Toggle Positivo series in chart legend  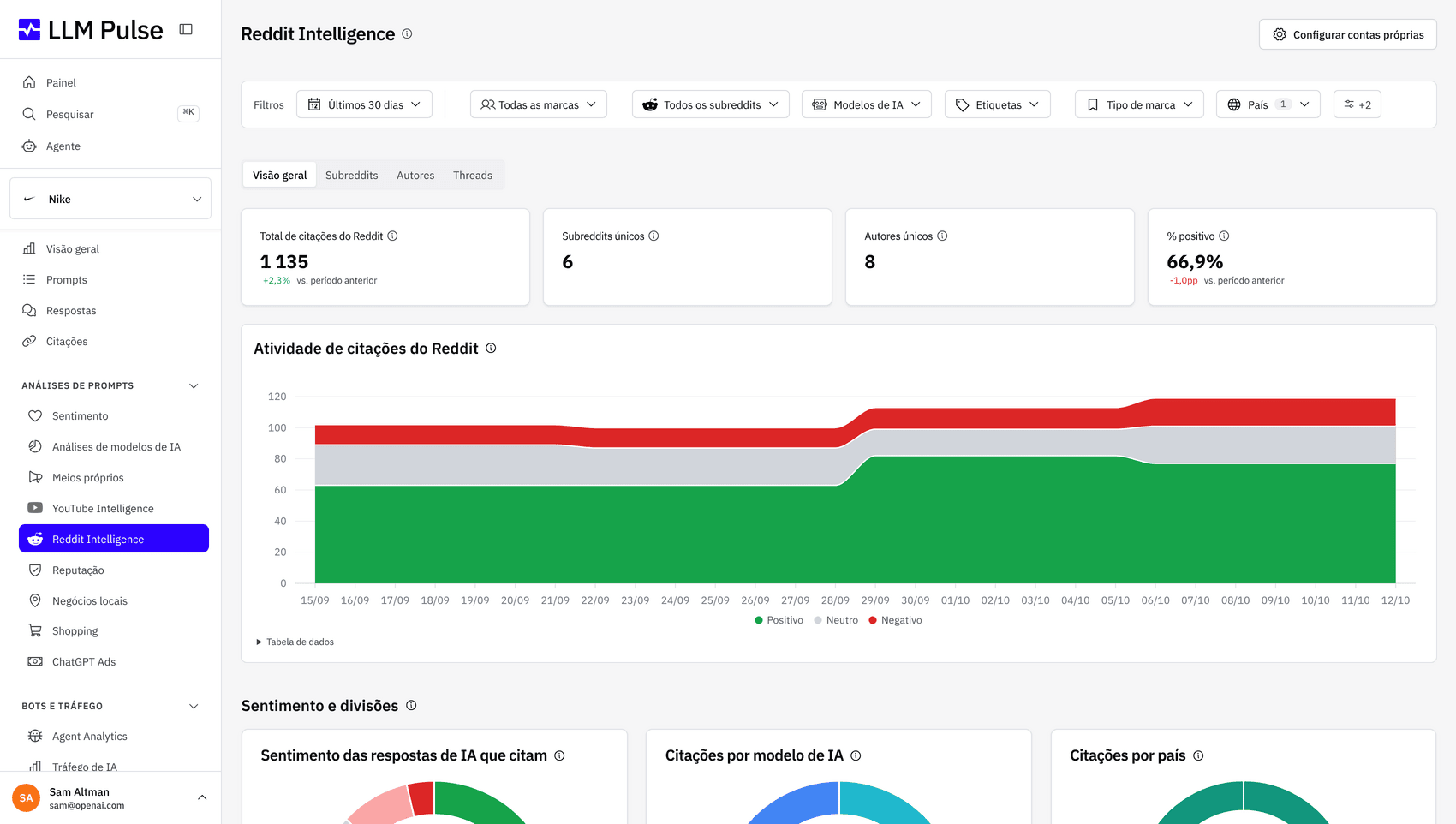(x=779, y=620)
